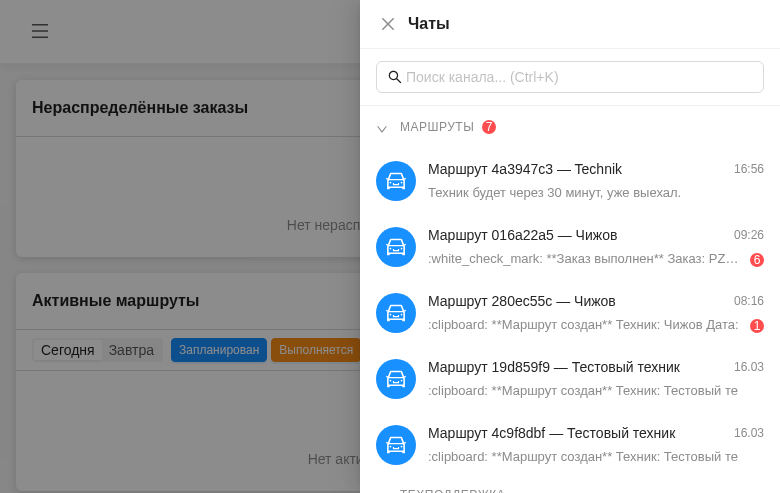The height and width of the screenshot is (493, 780).
Task: Click car avatar of route 280ec55c
Action: 396,313
